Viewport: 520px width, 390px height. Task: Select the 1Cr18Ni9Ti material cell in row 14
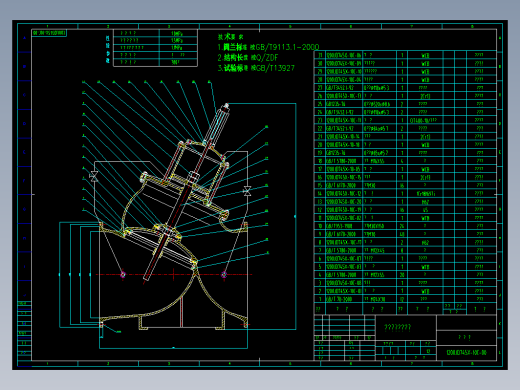(x=425, y=193)
